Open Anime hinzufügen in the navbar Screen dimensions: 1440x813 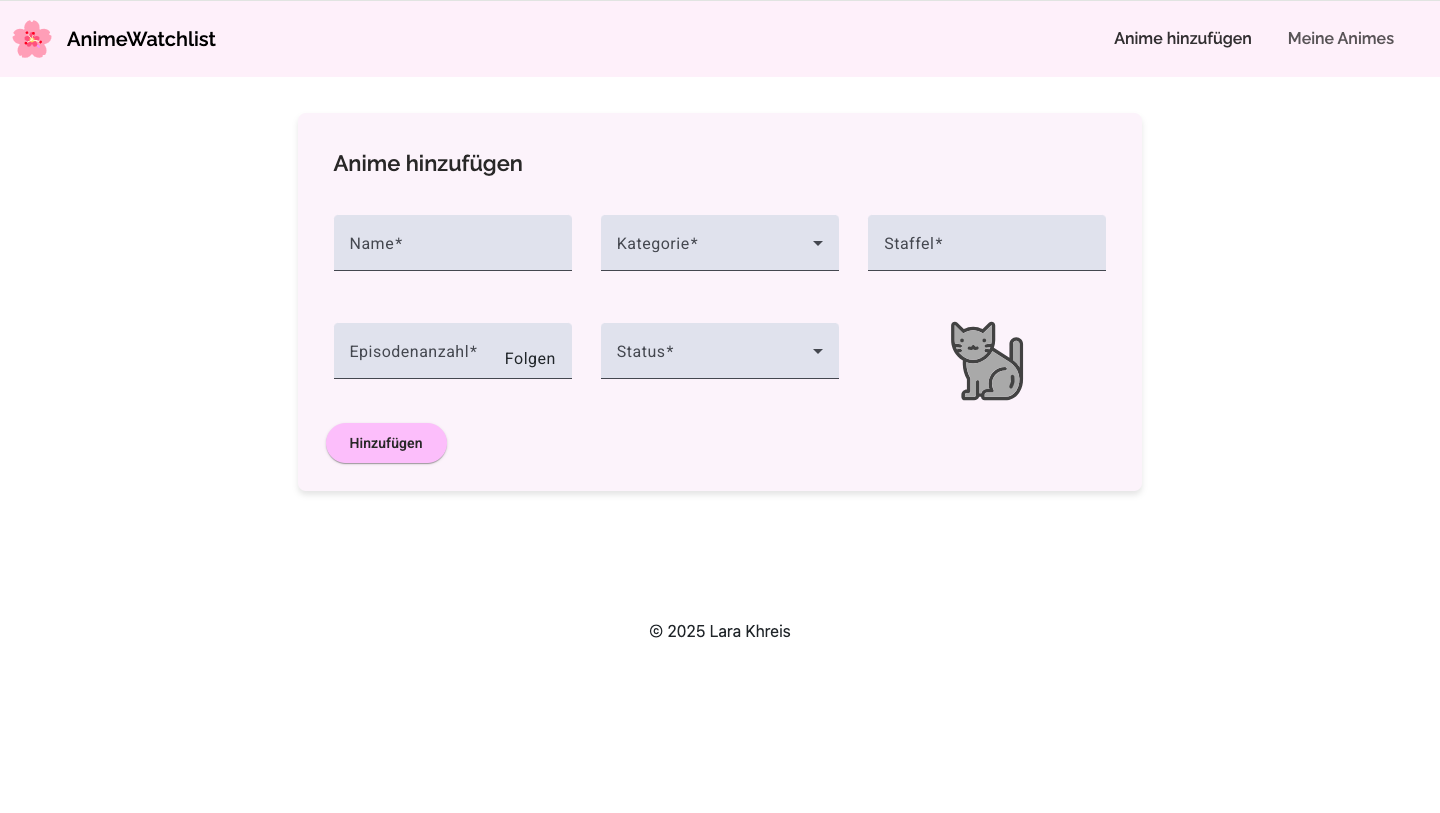tap(1182, 39)
